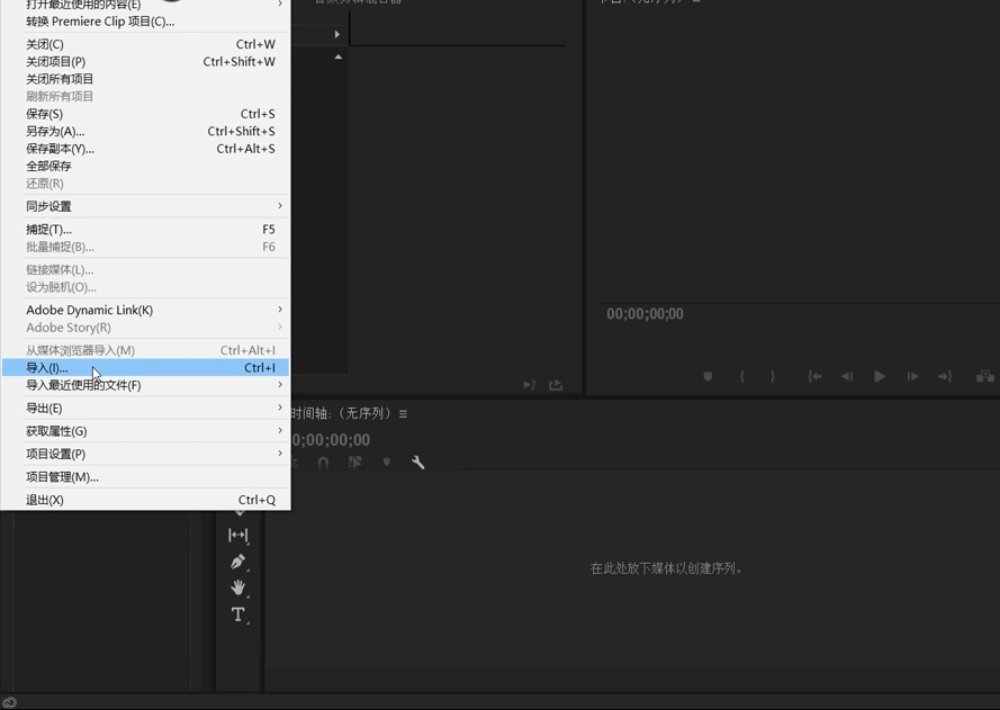Open the timeline panel hamburger menu

pyautogui.click(x=403, y=414)
